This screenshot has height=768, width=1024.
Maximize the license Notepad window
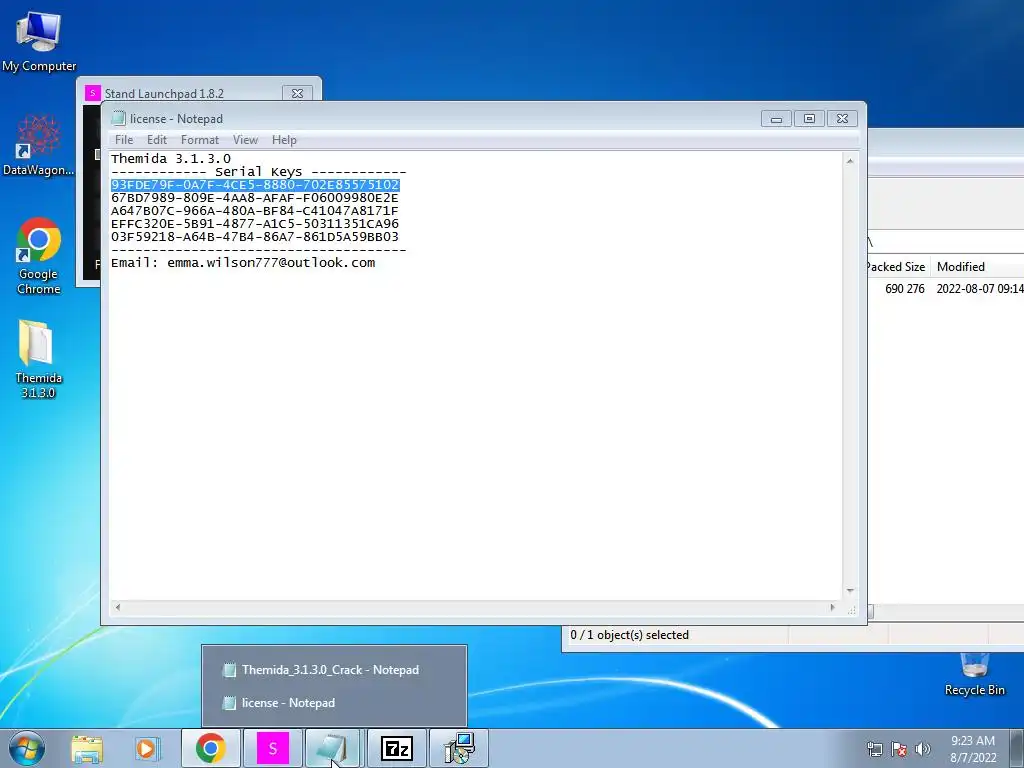click(809, 119)
